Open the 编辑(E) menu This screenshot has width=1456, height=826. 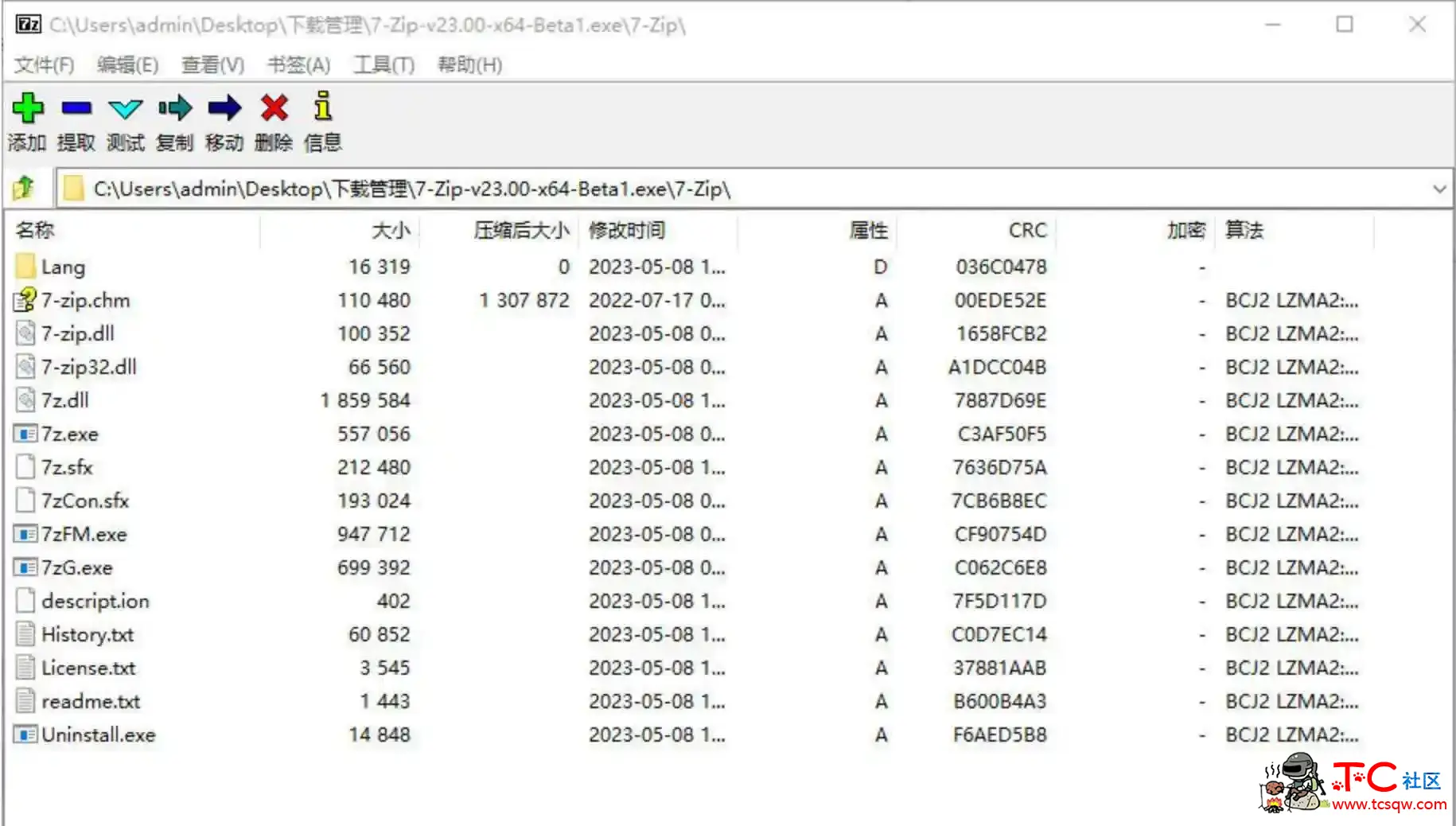(128, 64)
